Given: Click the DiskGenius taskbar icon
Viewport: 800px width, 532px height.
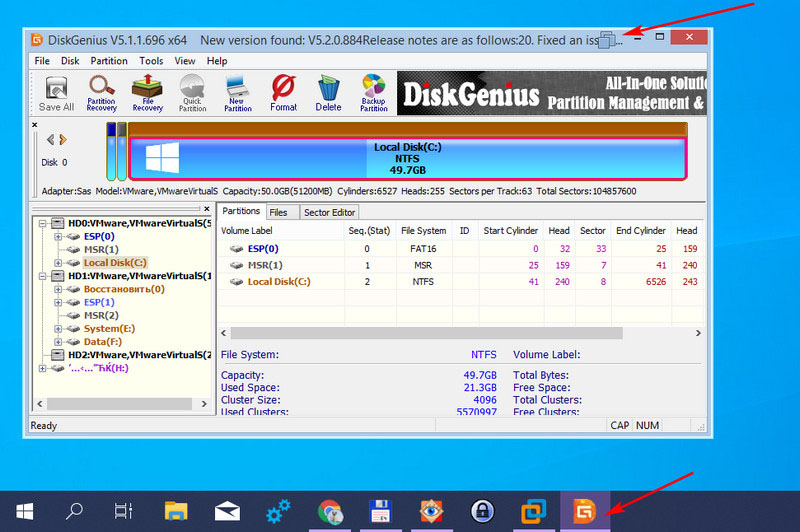Looking at the screenshot, I should coord(585,511).
